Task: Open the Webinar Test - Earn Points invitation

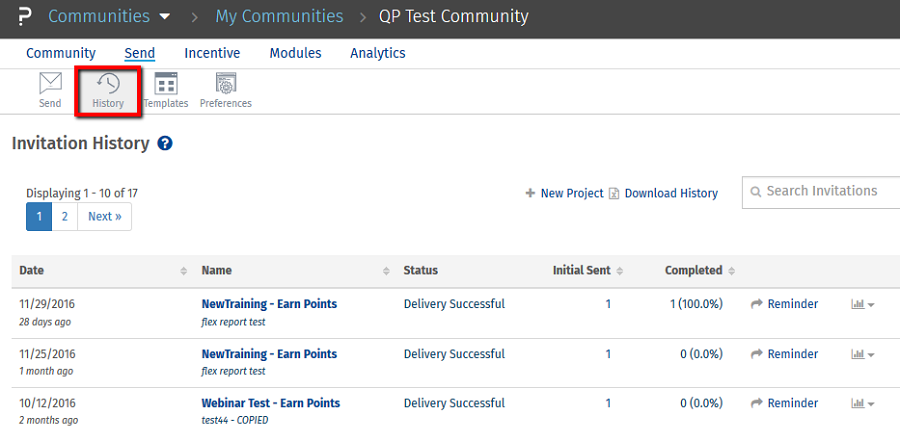Action: (x=270, y=403)
